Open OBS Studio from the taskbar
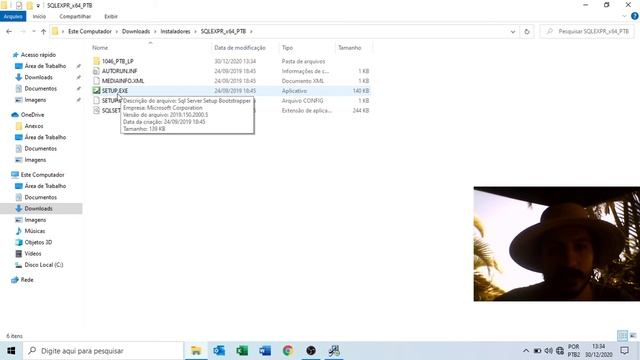This screenshot has height=360, width=640. (311, 351)
